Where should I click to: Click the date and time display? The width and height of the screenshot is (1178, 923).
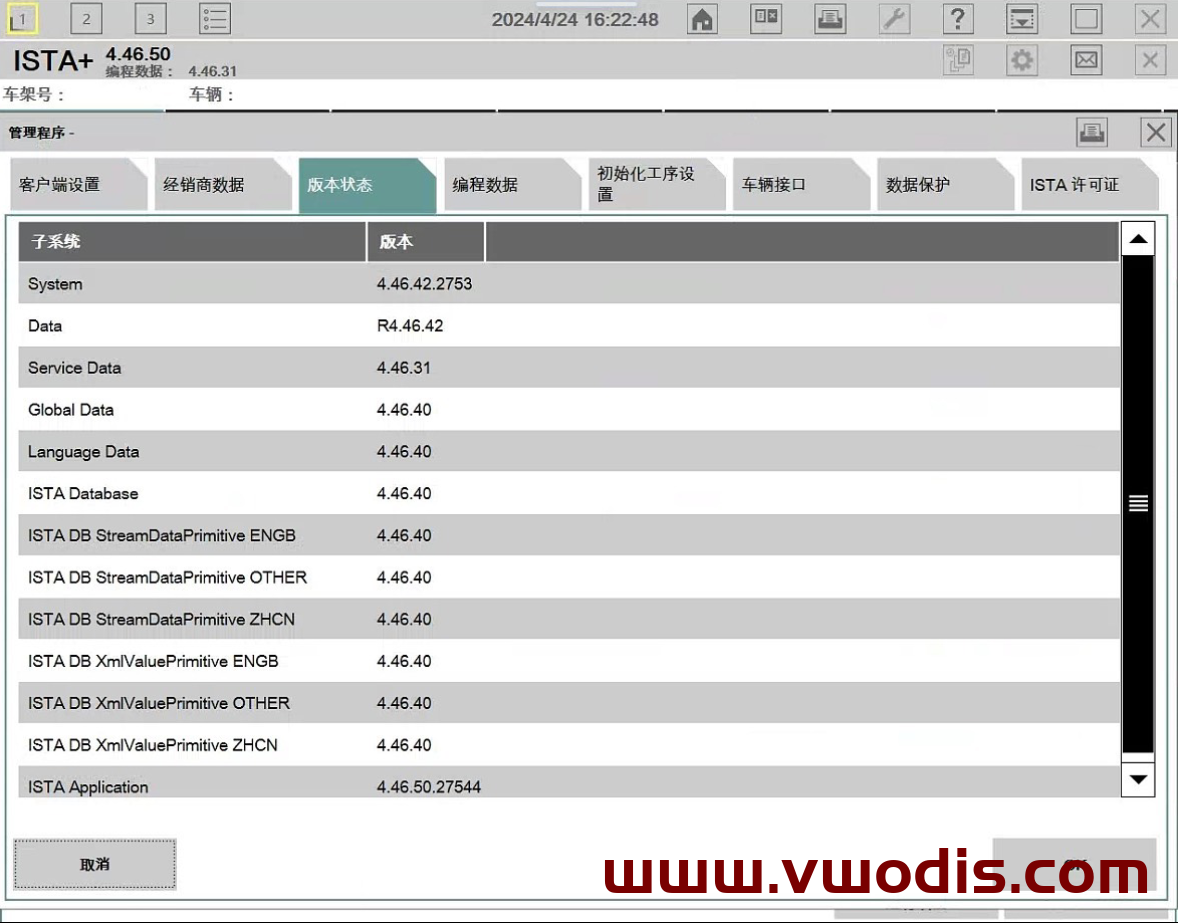575,20
